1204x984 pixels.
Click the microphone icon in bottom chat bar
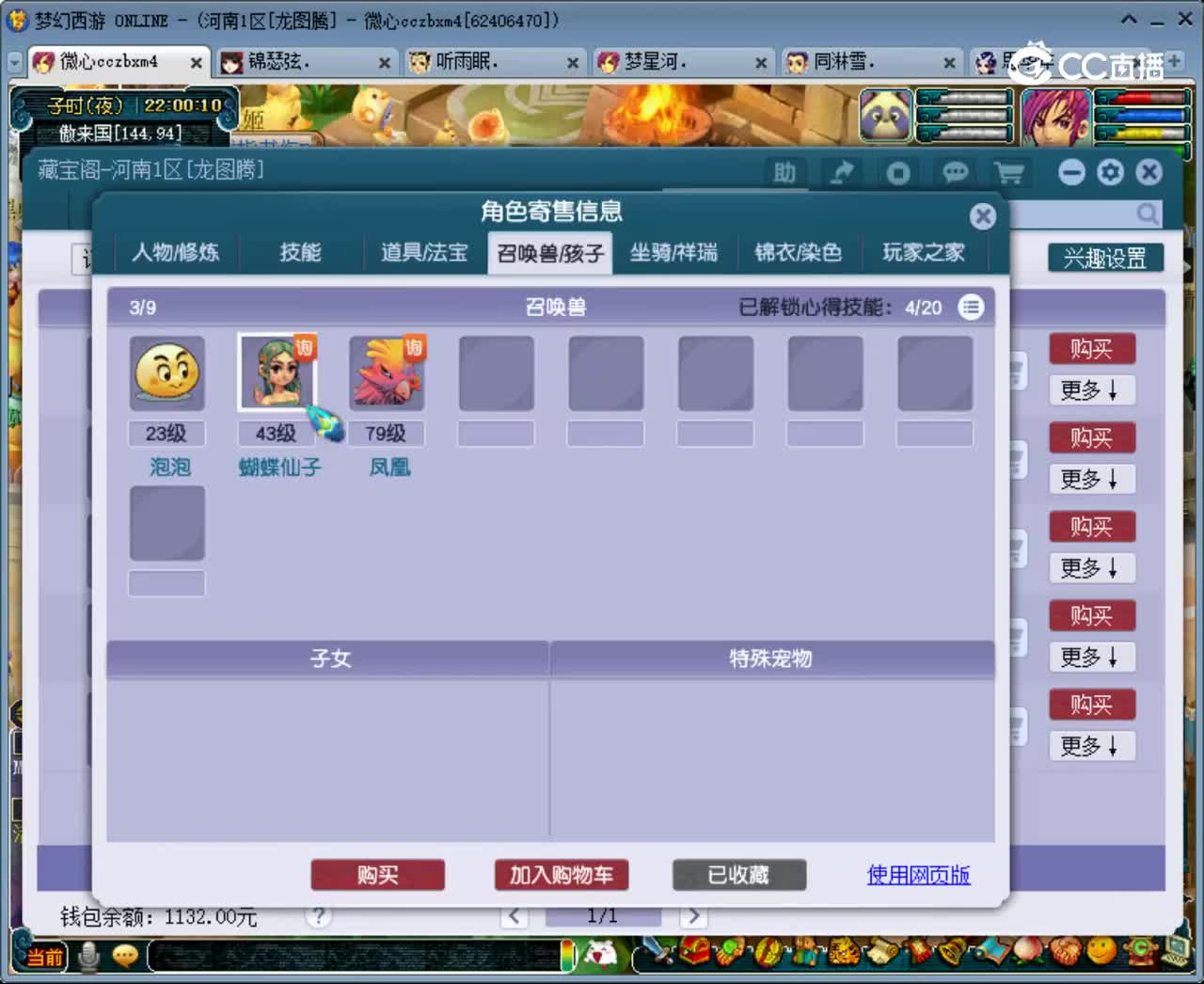coord(89,956)
